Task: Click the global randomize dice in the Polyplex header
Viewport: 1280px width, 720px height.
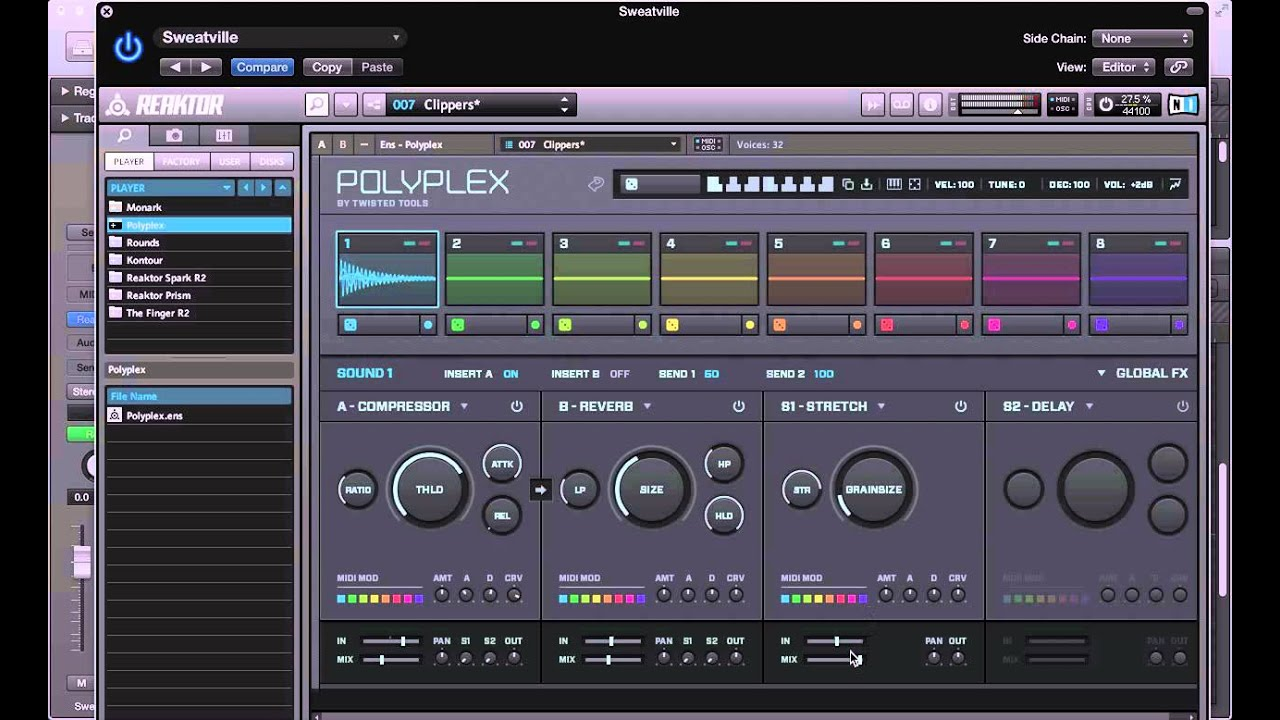Action: coord(631,184)
